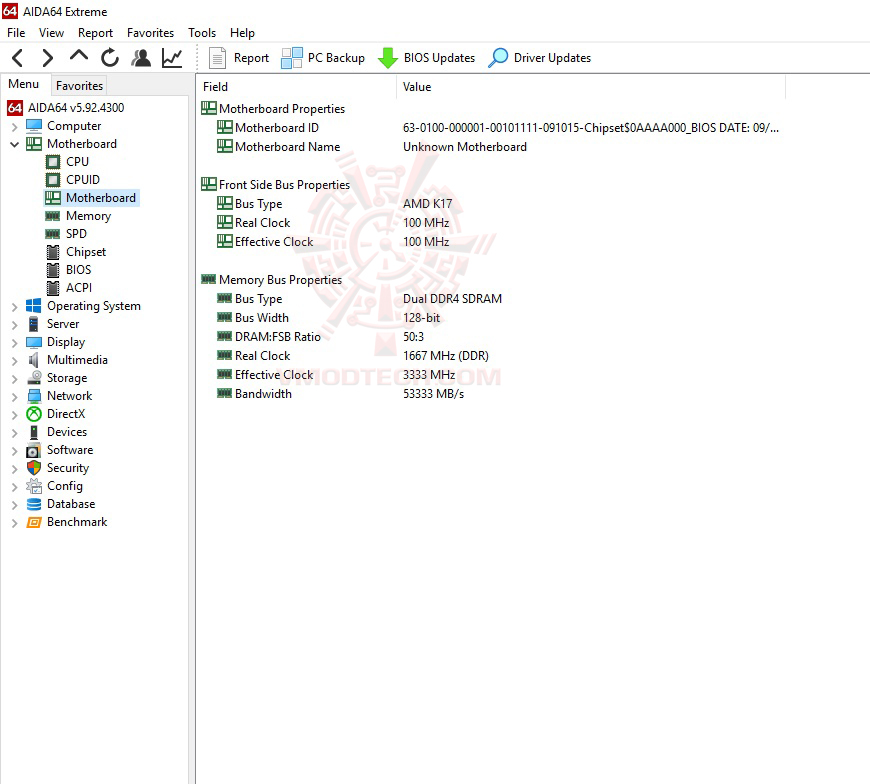The height and width of the screenshot is (784, 870).
Task: Select the BIOS chip icon in tree
Action: point(53,270)
